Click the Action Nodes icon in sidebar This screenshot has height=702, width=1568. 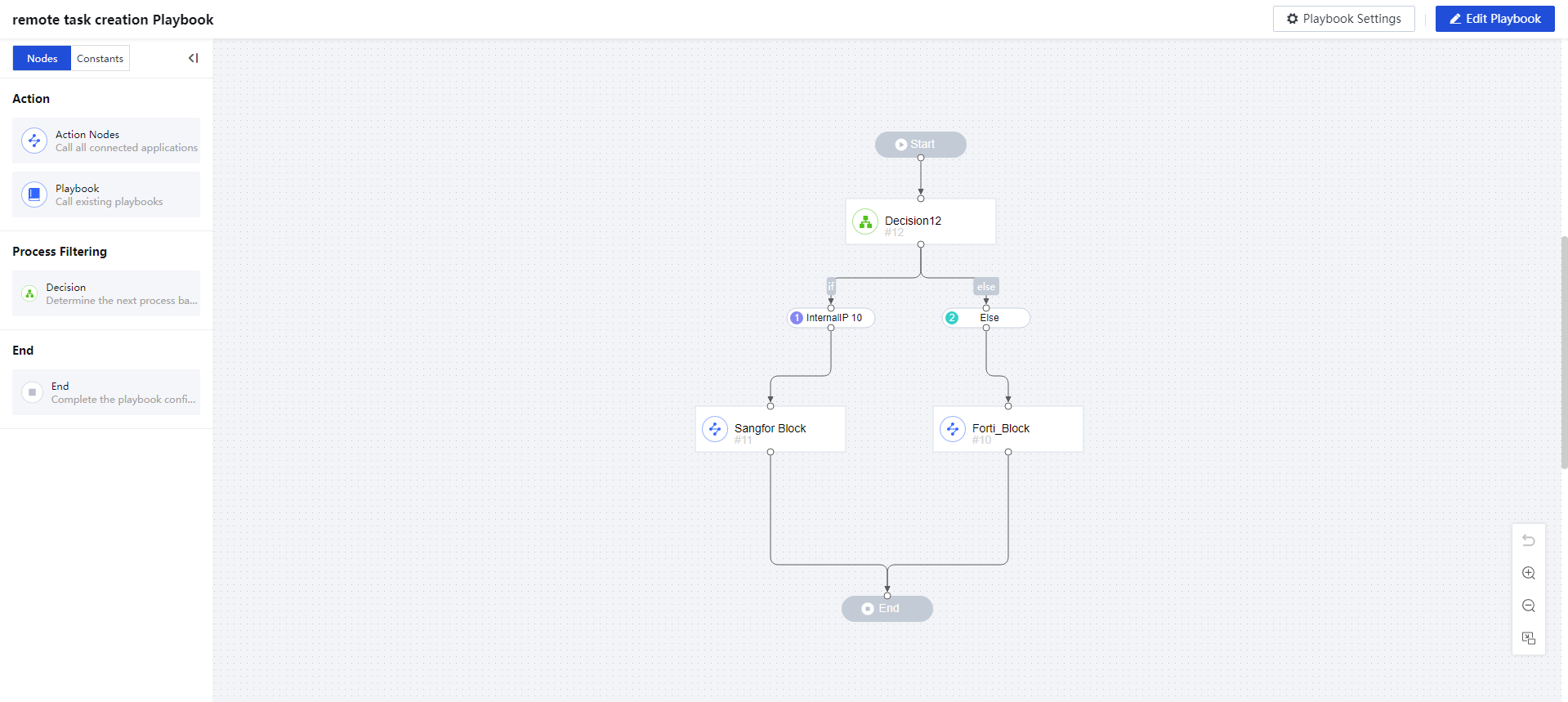tap(34, 141)
